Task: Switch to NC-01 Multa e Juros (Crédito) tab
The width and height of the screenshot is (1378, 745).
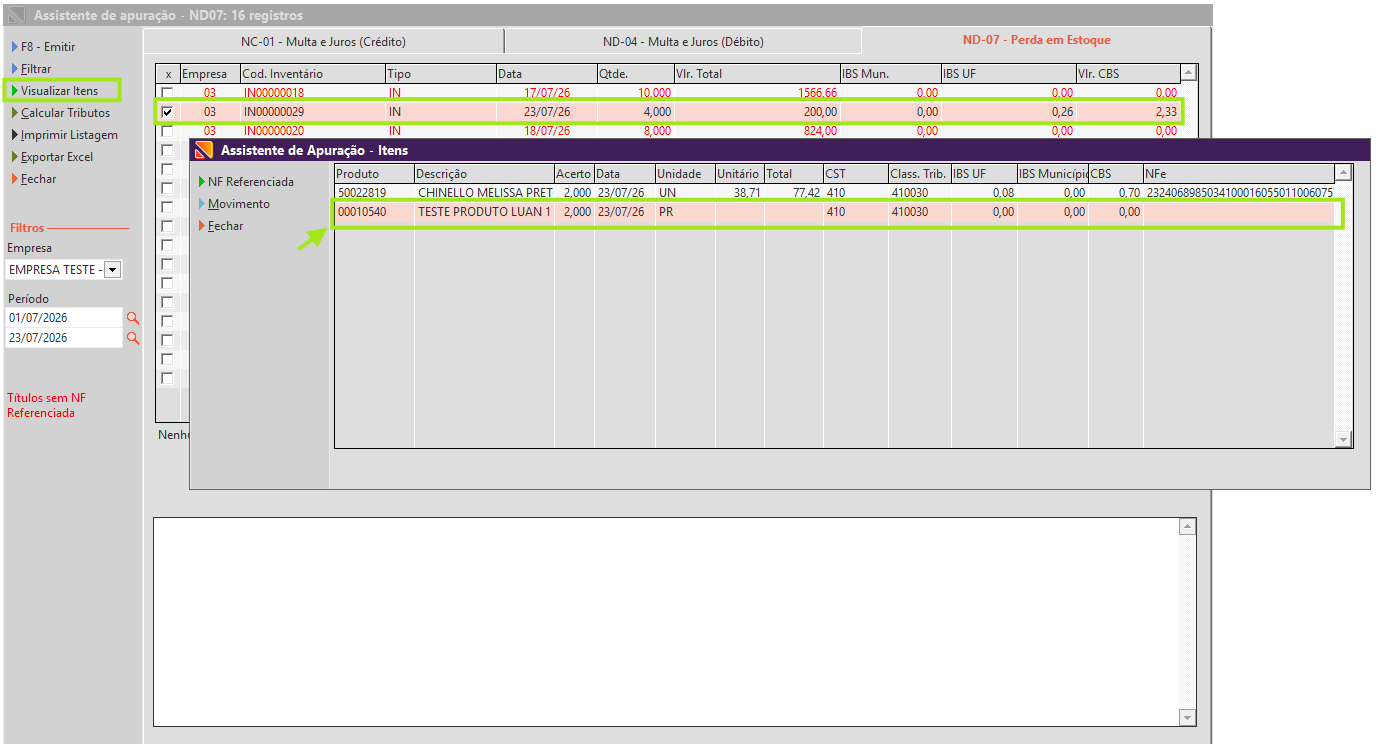Action: pos(324,42)
